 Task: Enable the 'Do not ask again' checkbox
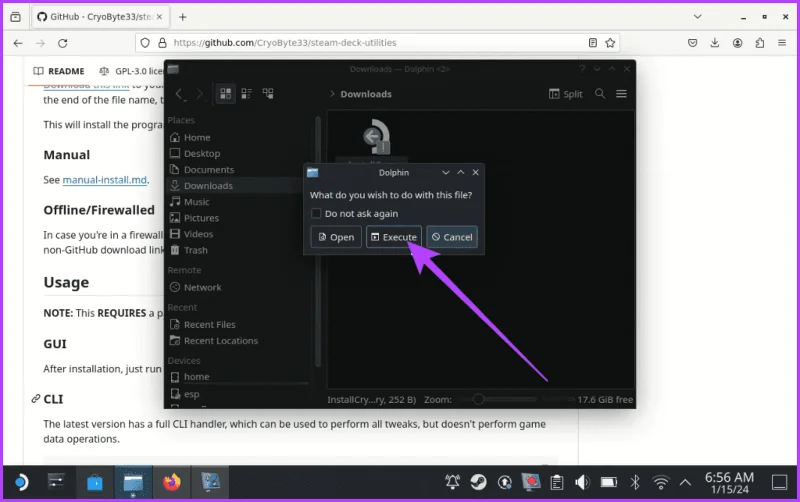(x=316, y=213)
